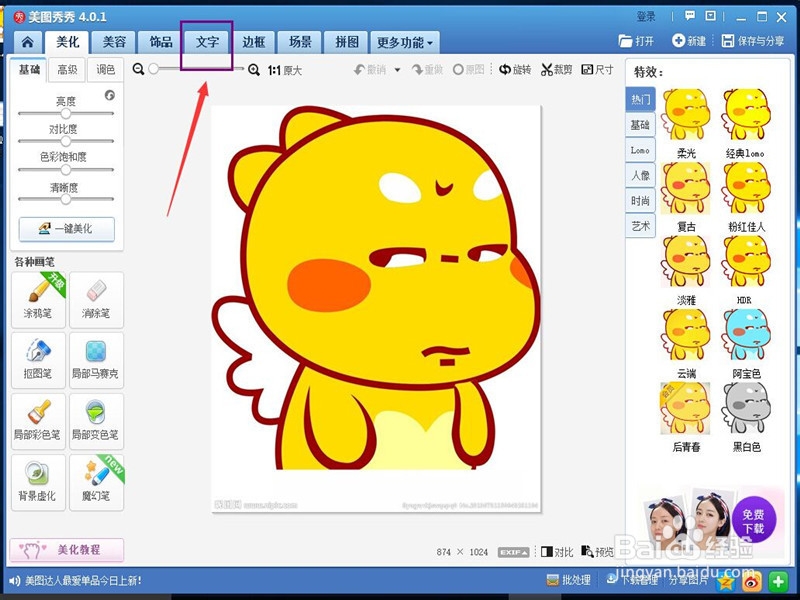
Task: Open the 美化教程 tutorial button
Action: click(67, 550)
